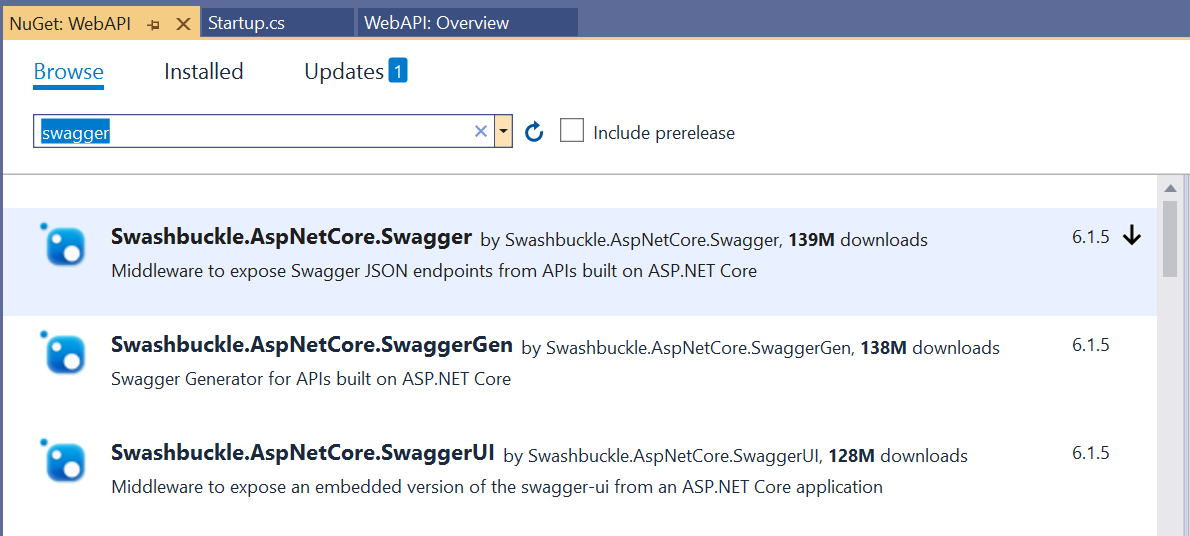Install Swashbuckle.AspNetCore.Swagger using the down arrow
This screenshot has width=1190, height=536.
tap(1132, 237)
